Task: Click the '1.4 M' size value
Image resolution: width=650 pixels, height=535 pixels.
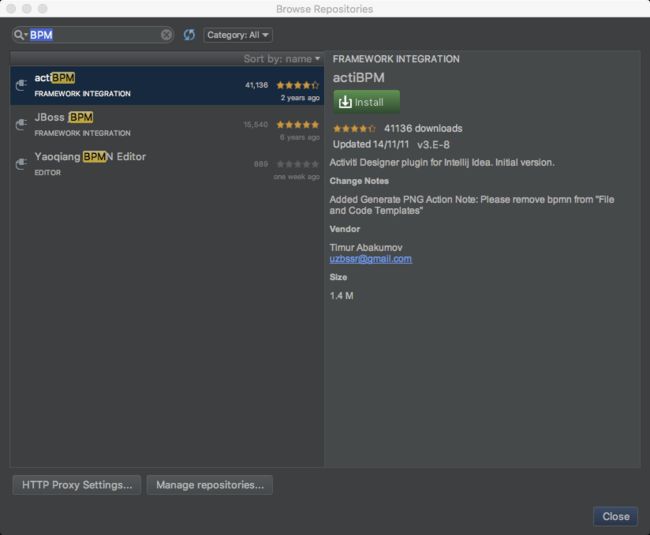Action: point(342,296)
